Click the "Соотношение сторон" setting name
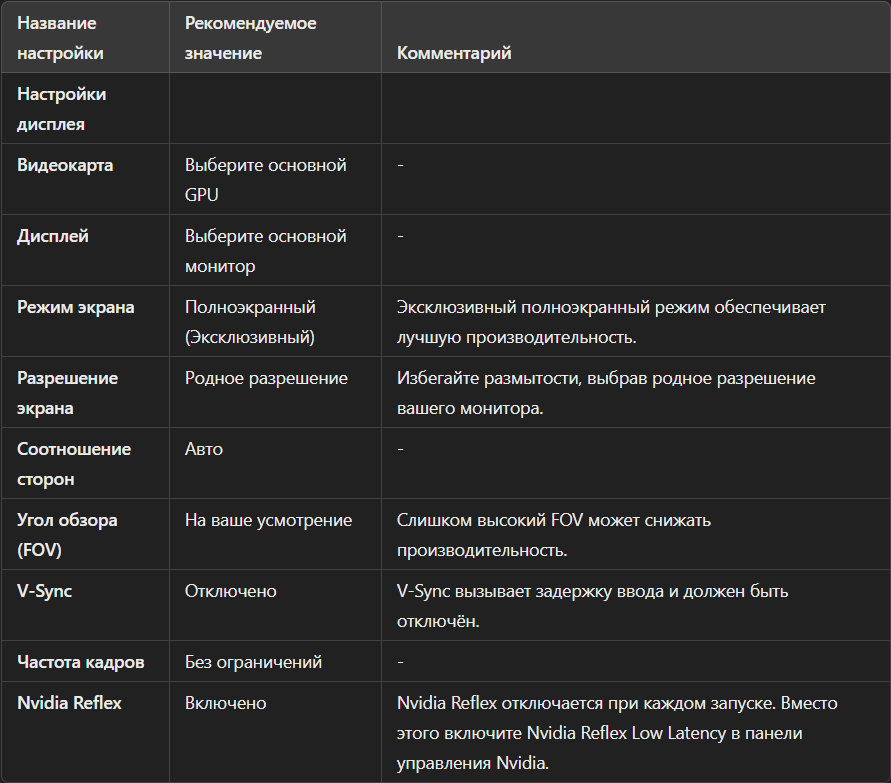This screenshot has width=891, height=783. pyautogui.click(x=74, y=464)
